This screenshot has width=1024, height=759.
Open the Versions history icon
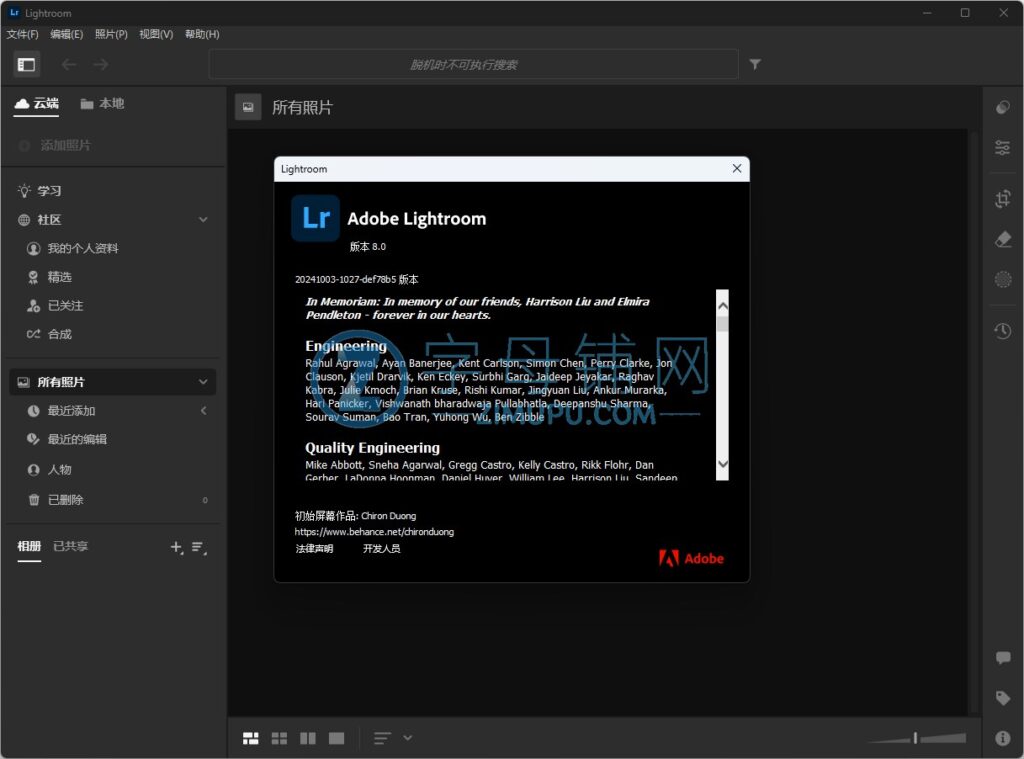coord(1002,331)
